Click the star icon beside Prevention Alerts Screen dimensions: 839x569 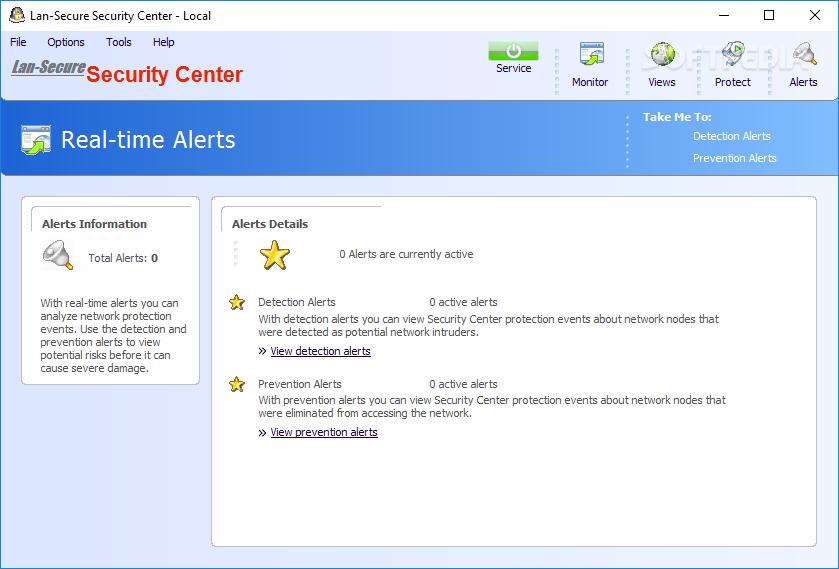point(237,384)
